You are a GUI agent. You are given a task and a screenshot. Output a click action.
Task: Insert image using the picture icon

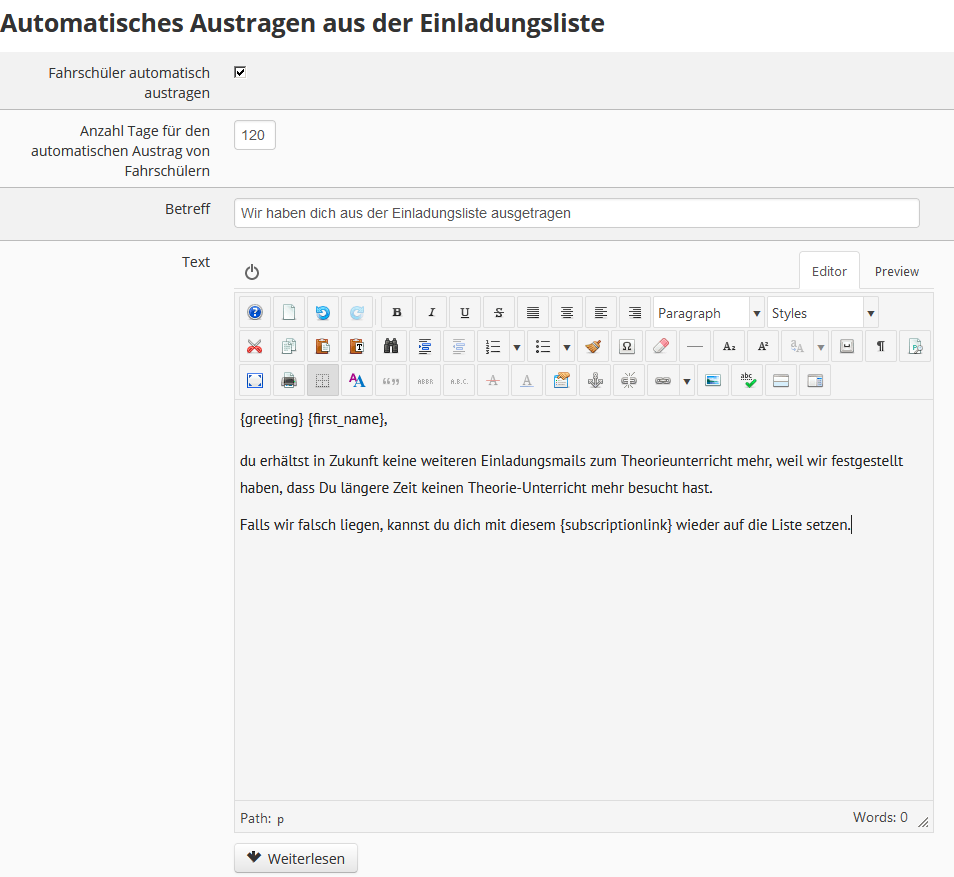coord(712,381)
